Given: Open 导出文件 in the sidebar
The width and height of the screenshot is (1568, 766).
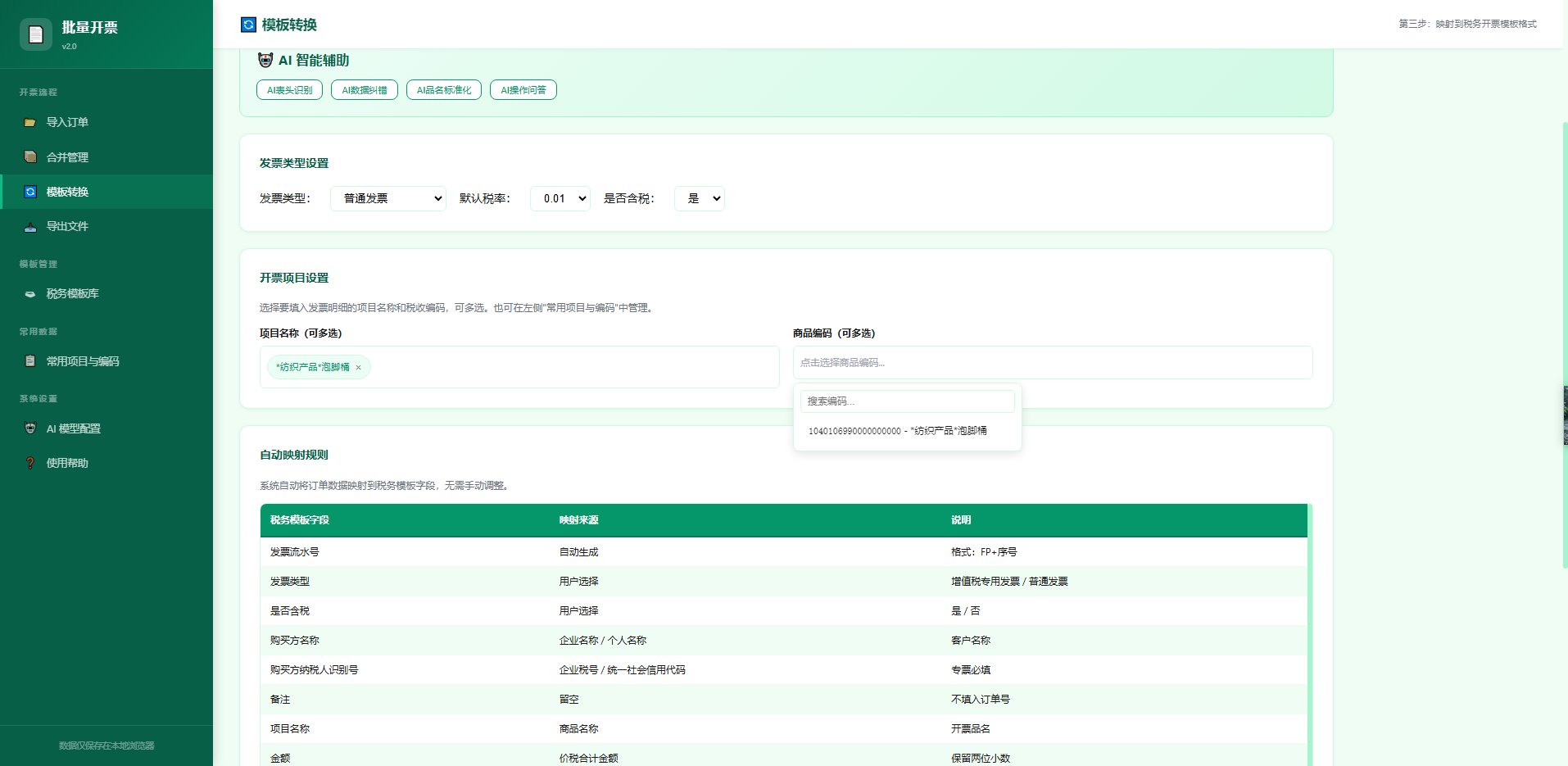Looking at the screenshot, I should click(106, 226).
